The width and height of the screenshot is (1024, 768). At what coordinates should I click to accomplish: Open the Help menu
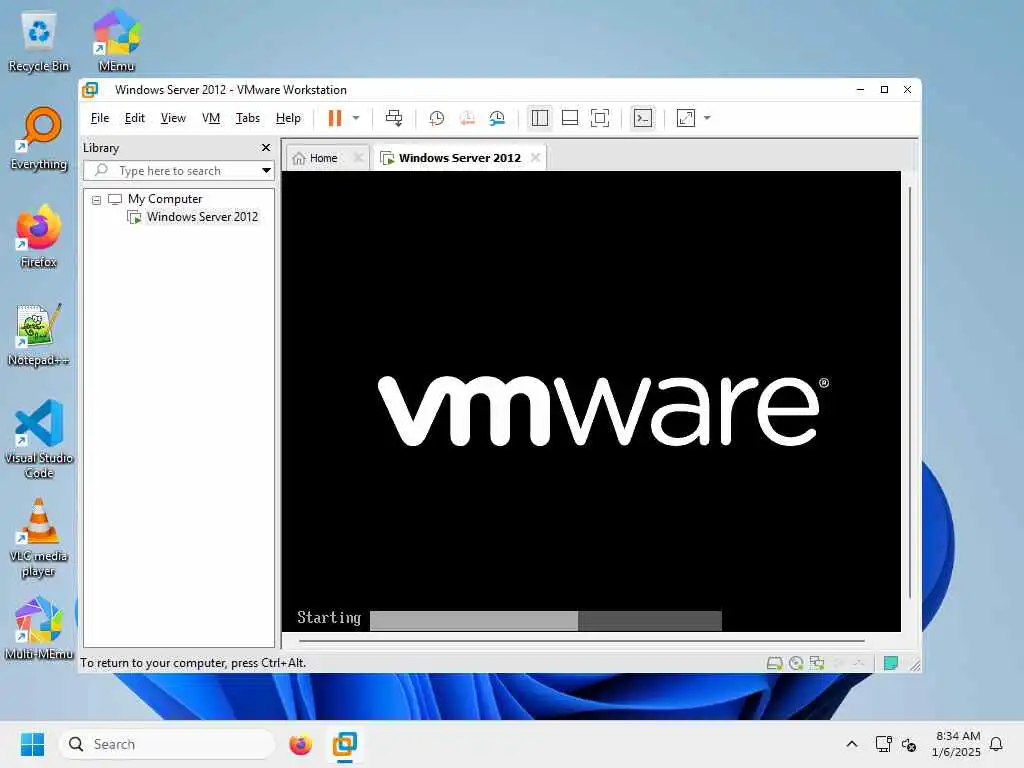288,118
